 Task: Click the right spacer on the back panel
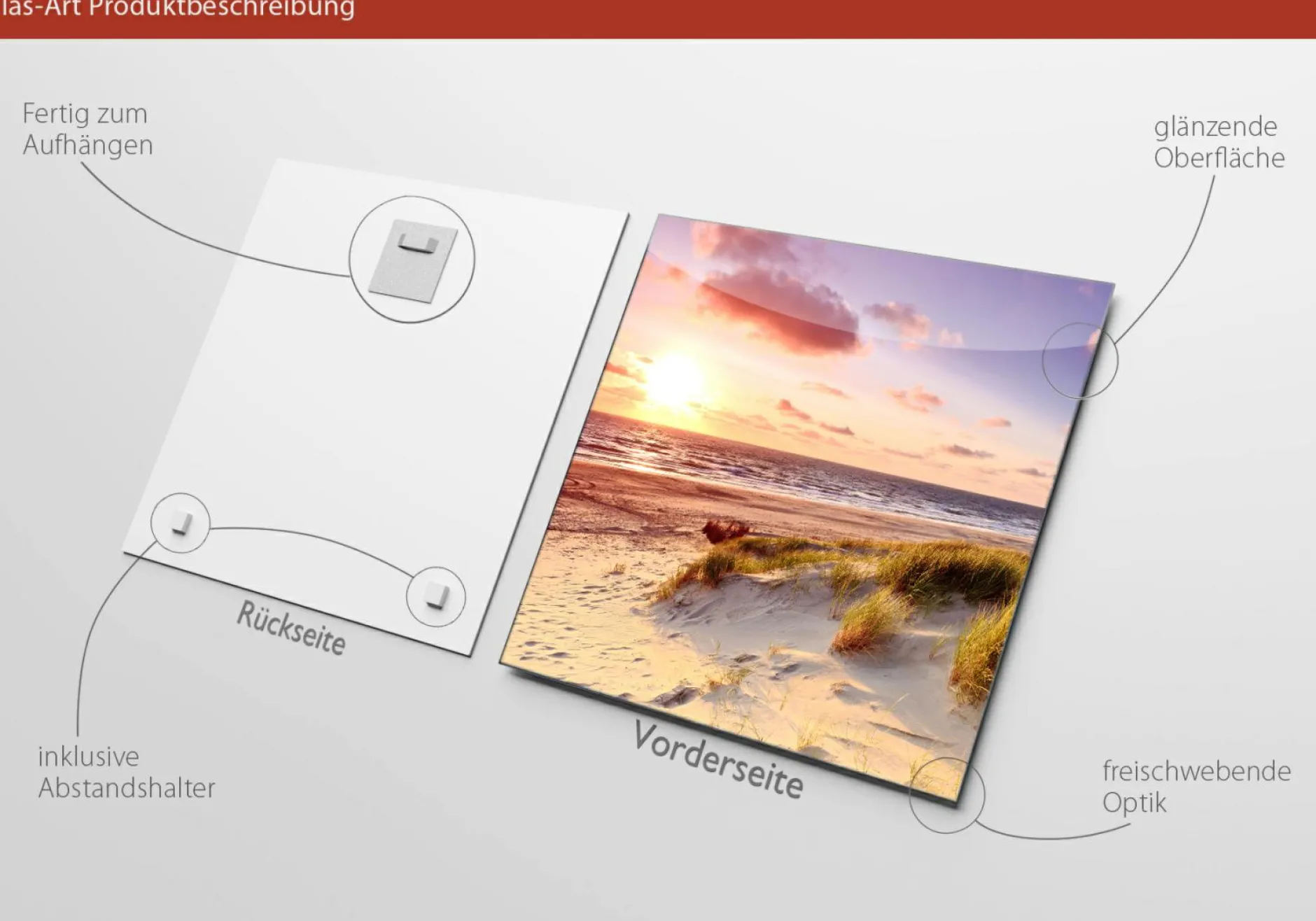[436, 596]
